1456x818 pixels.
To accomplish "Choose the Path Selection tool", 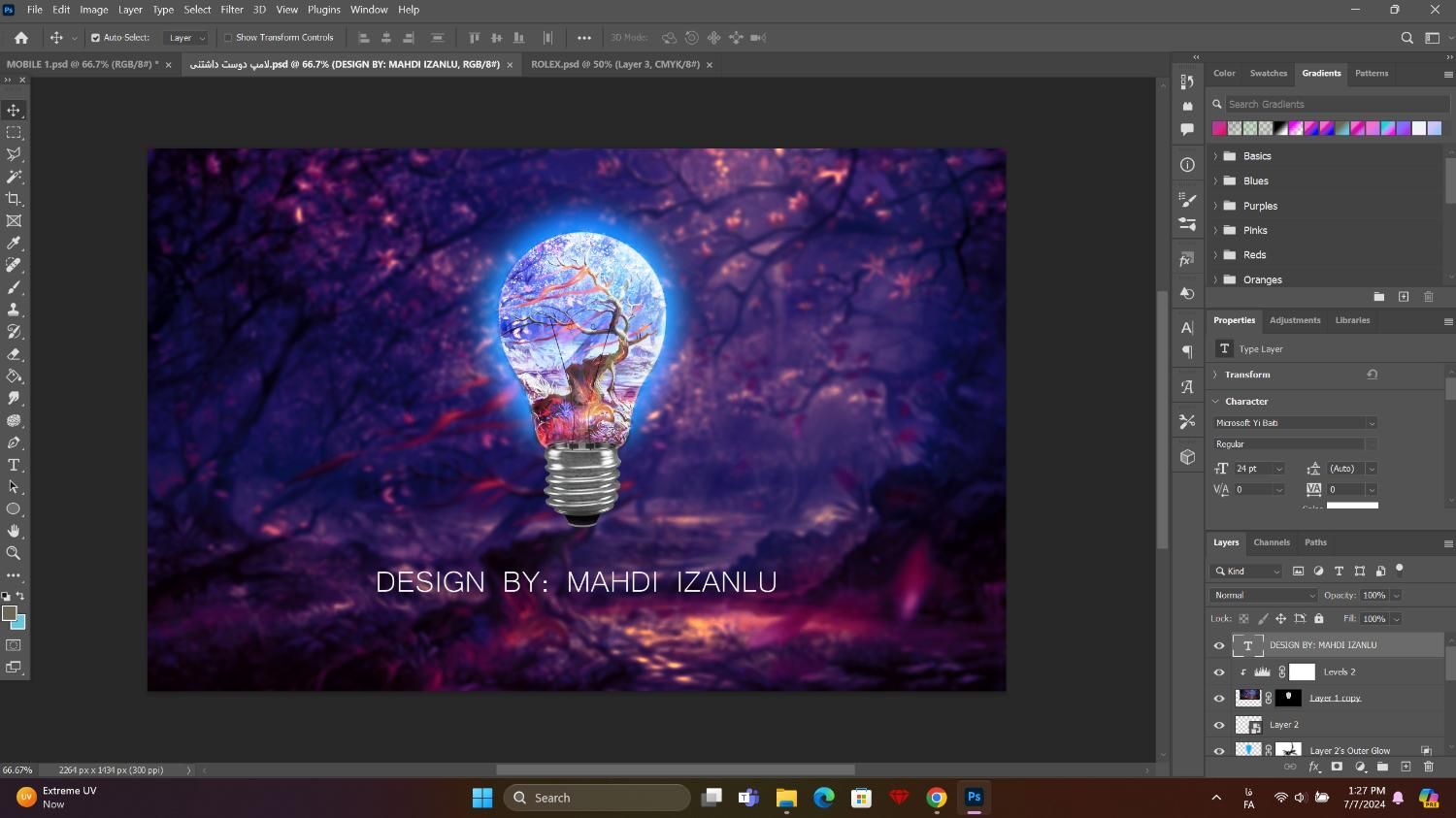I will click(x=14, y=487).
